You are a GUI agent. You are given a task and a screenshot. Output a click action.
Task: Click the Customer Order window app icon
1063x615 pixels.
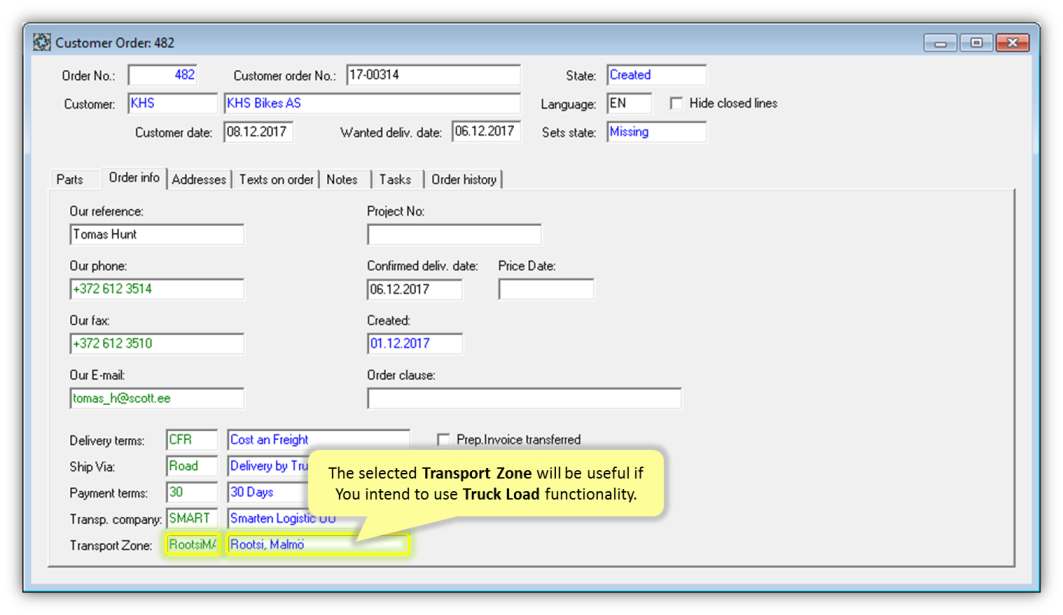42,43
